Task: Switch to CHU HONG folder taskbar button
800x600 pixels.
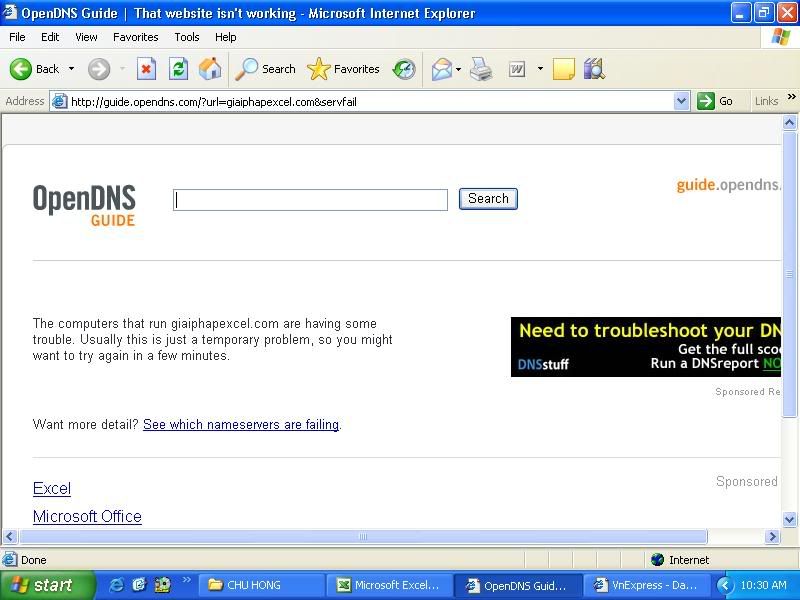Action: 261,585
